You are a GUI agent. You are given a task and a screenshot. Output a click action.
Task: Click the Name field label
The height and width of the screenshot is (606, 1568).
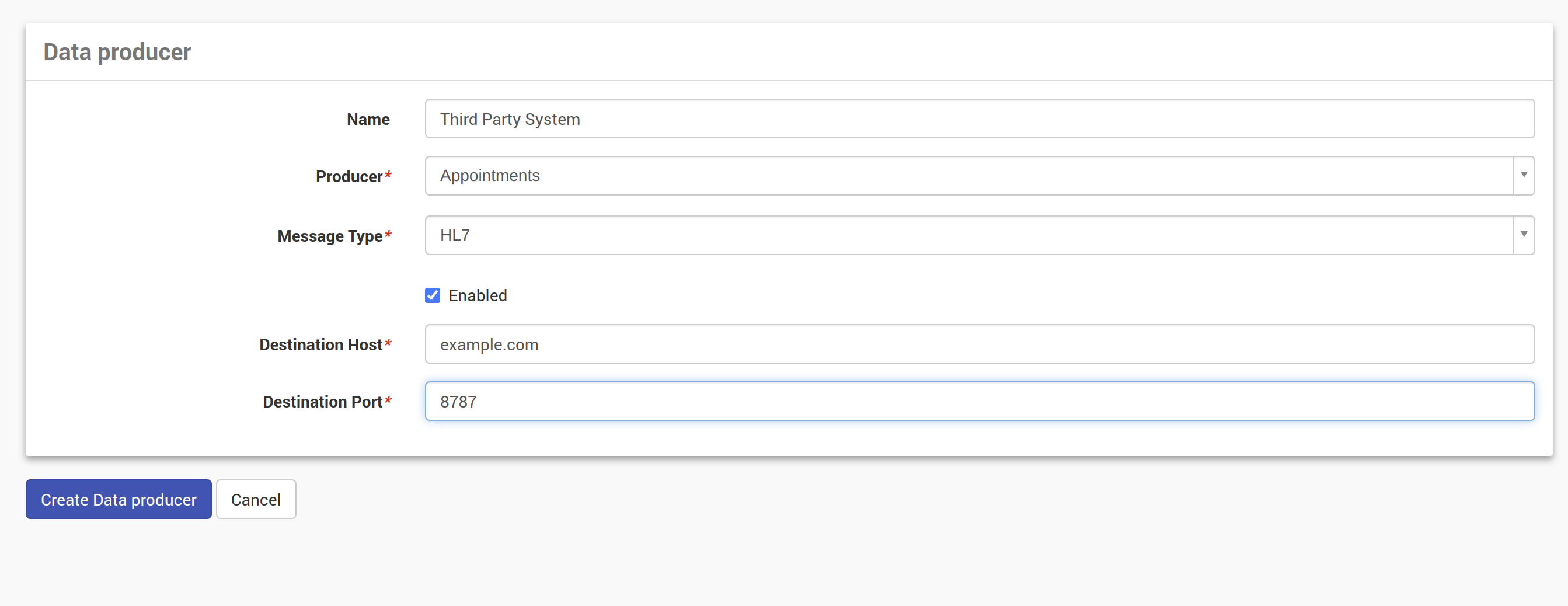pos(368,119)
